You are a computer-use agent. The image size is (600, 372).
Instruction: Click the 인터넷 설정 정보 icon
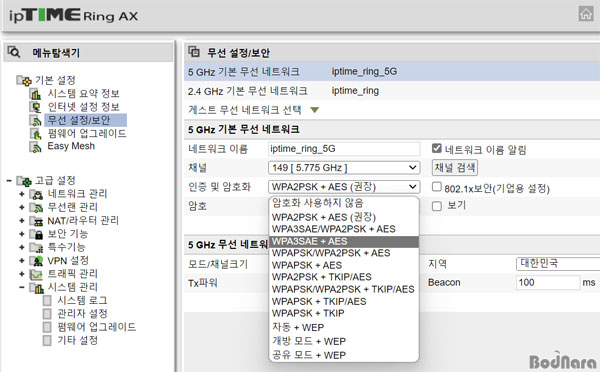36,107
